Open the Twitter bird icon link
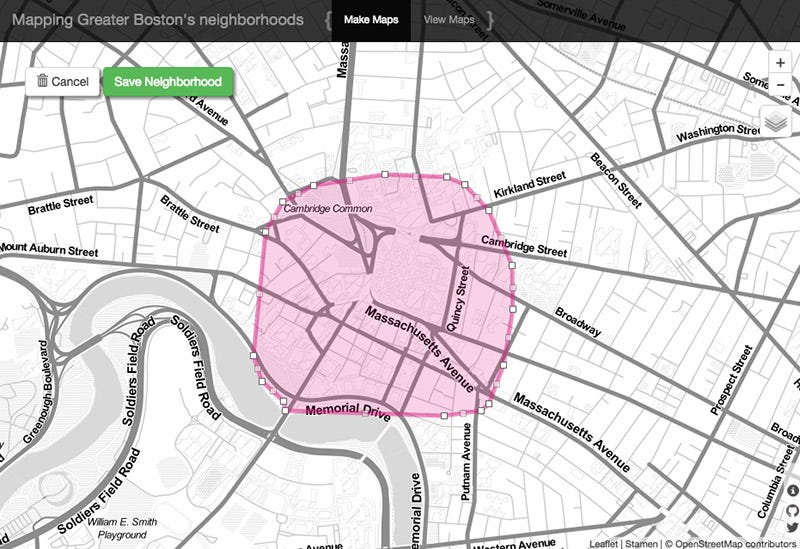800x549 pixels. click(792, 528)
